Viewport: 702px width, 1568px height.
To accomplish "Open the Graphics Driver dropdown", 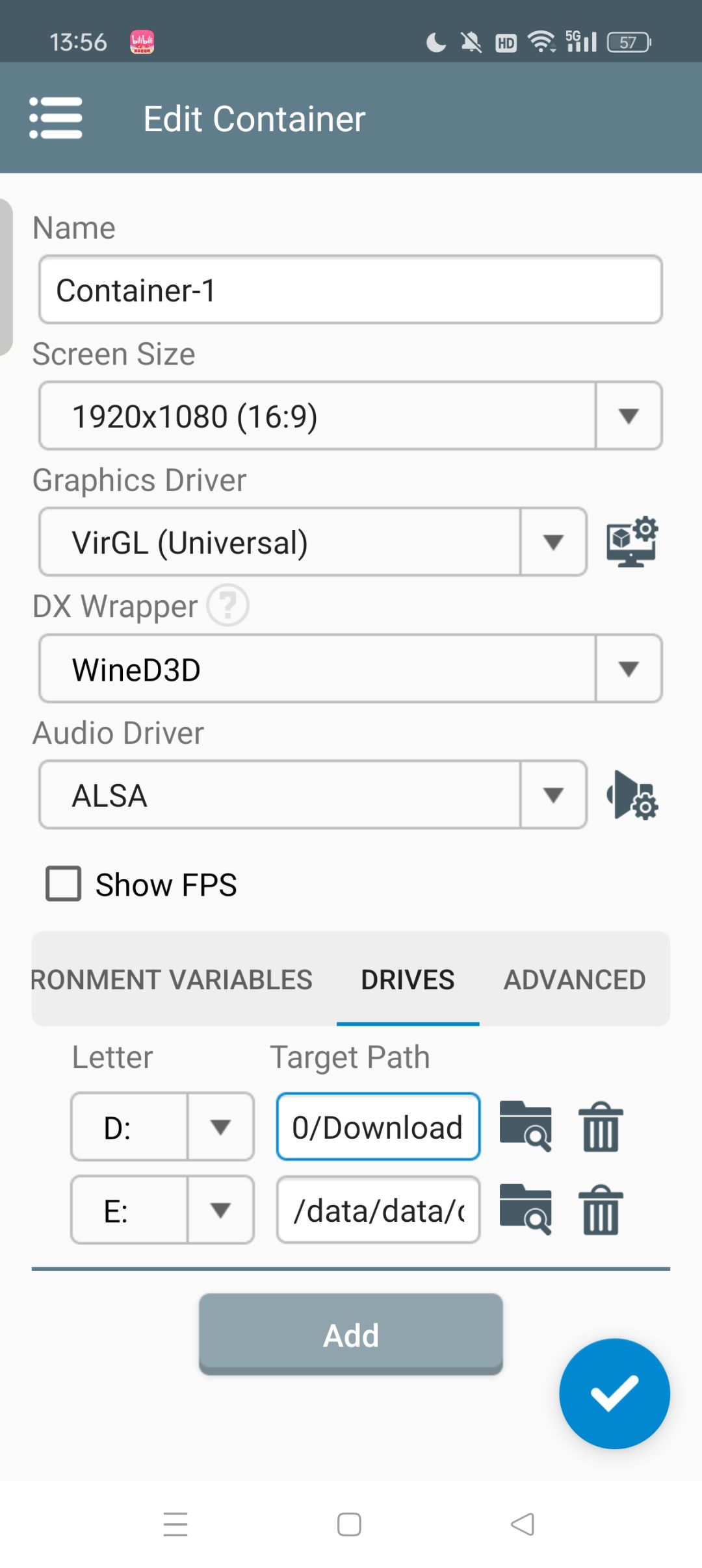I will pyautogui.click(x=552, y=542).
